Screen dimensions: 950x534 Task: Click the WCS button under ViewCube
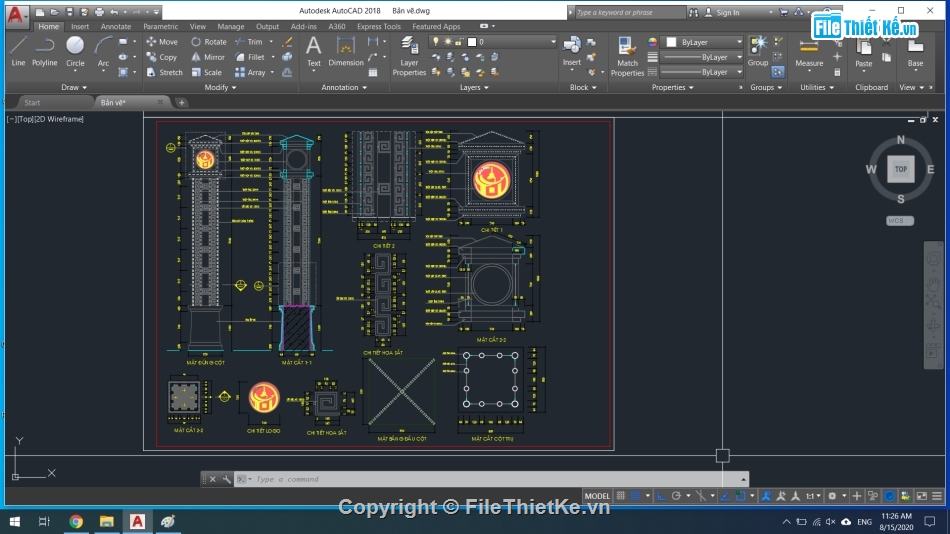tap(899, 221)
